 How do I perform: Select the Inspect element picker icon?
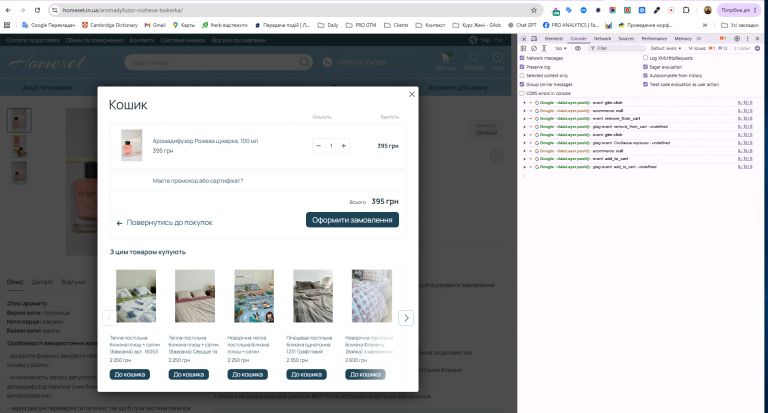(524, 38)
